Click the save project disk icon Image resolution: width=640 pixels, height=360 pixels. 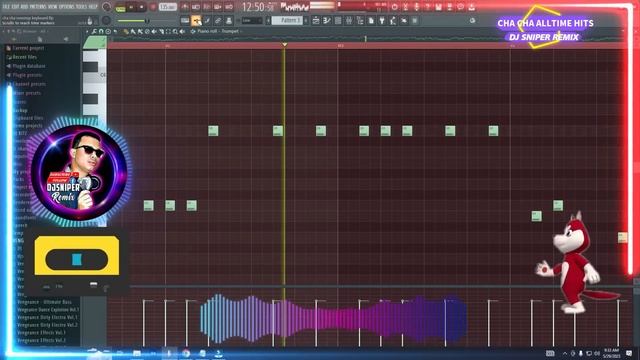(438, 7)
